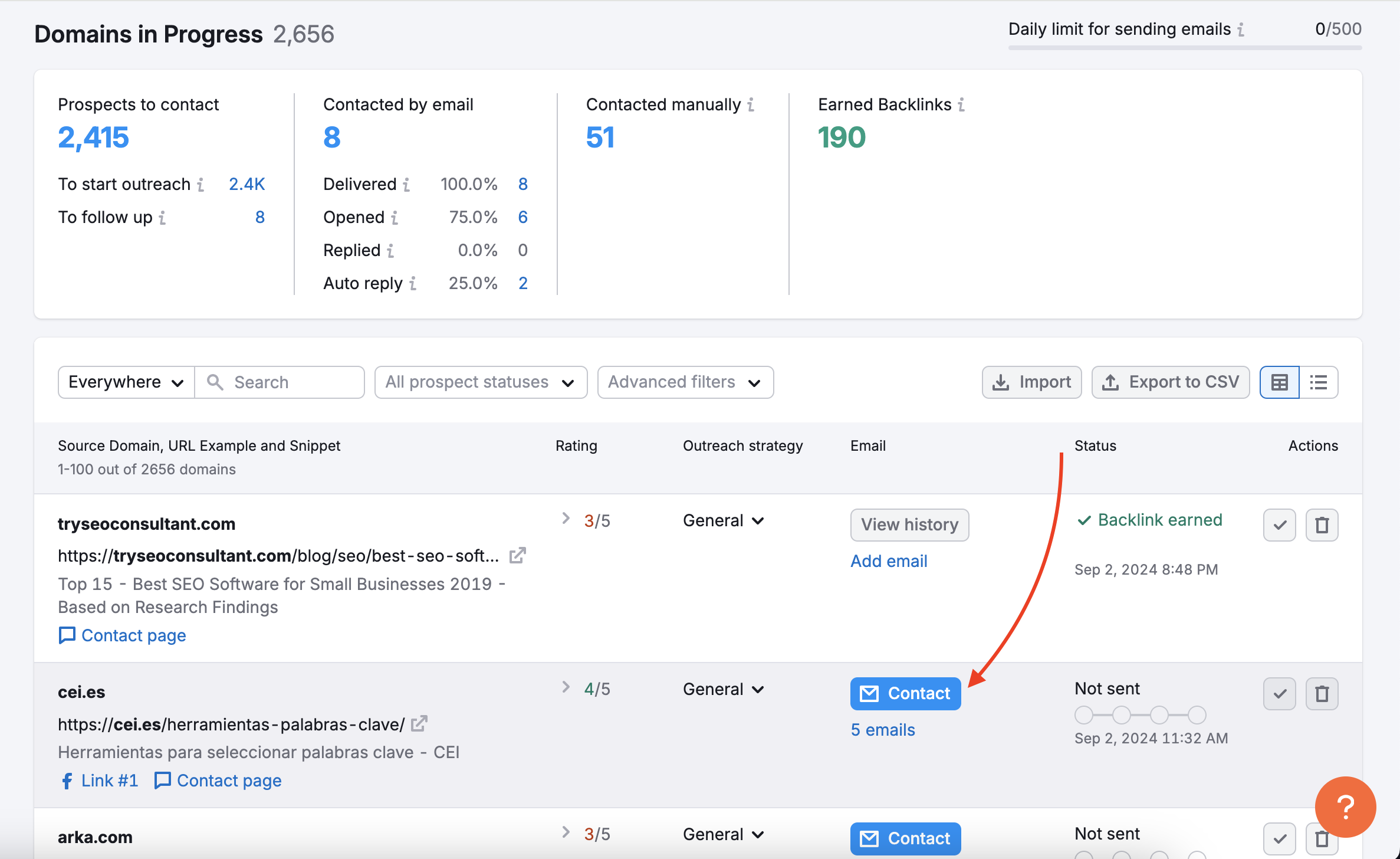Open cei.es URL via the external link icon

tap(419, 723)
